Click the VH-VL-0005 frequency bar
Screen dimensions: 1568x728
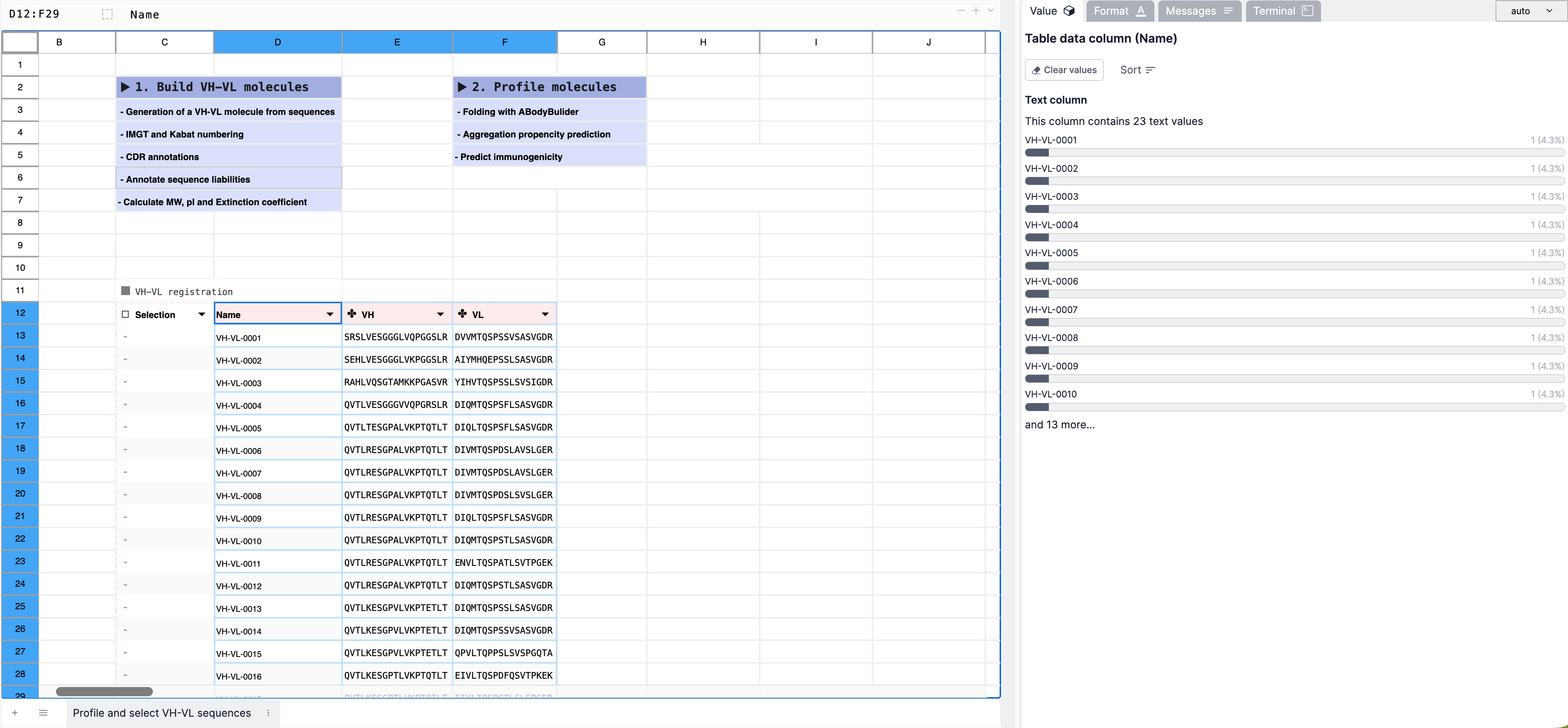[1294, 266]
